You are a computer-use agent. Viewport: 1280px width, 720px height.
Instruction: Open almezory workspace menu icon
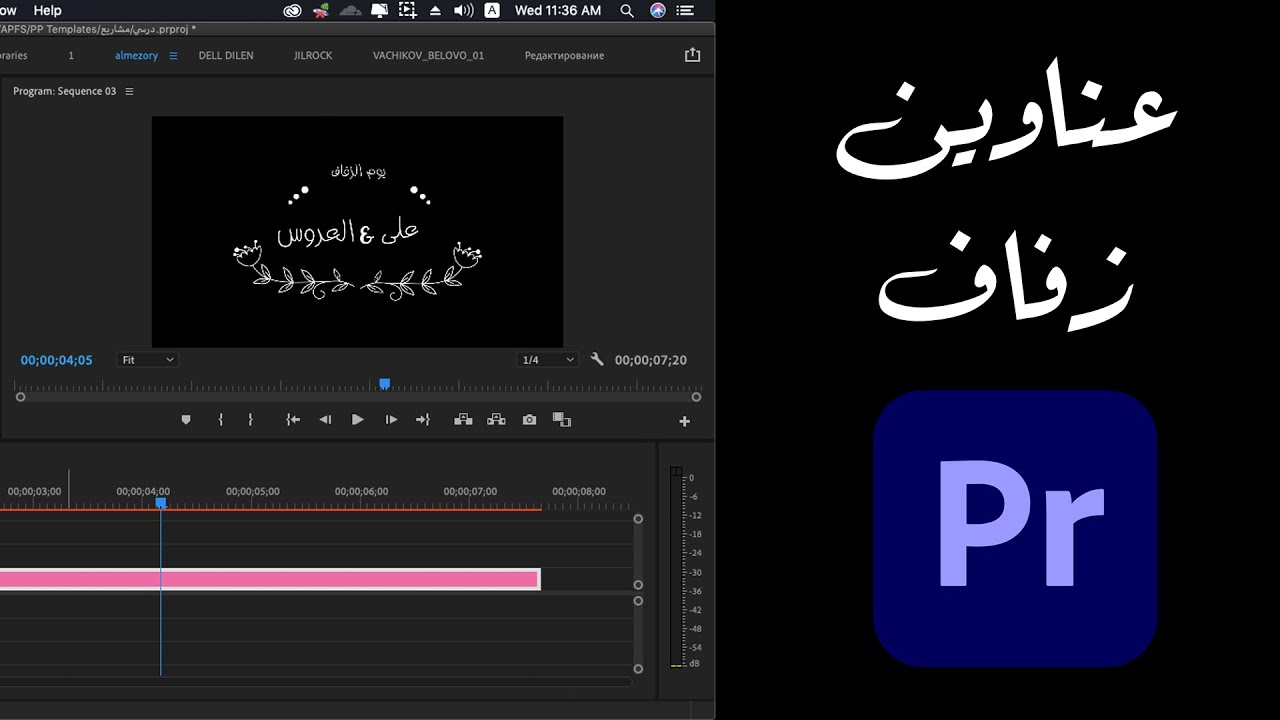173,56
